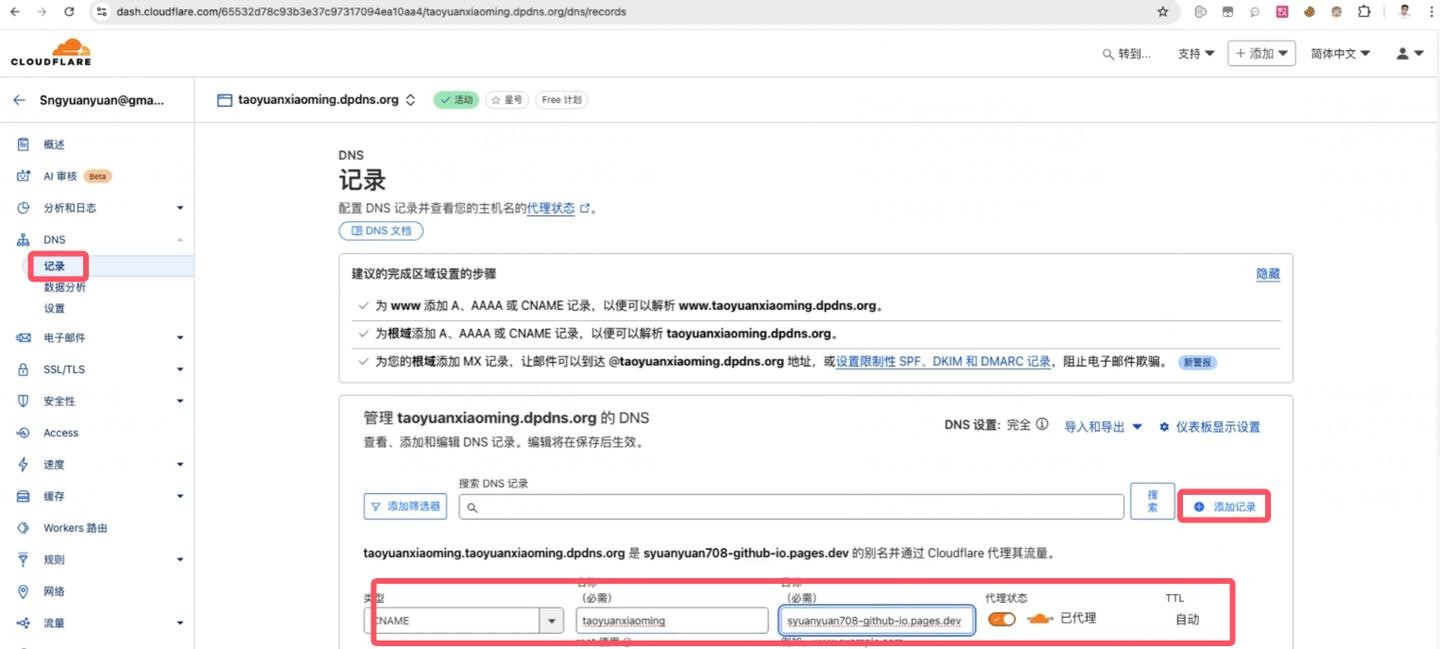
Task: Open the CNAME record type dropdown
Action: click(551, 621)
